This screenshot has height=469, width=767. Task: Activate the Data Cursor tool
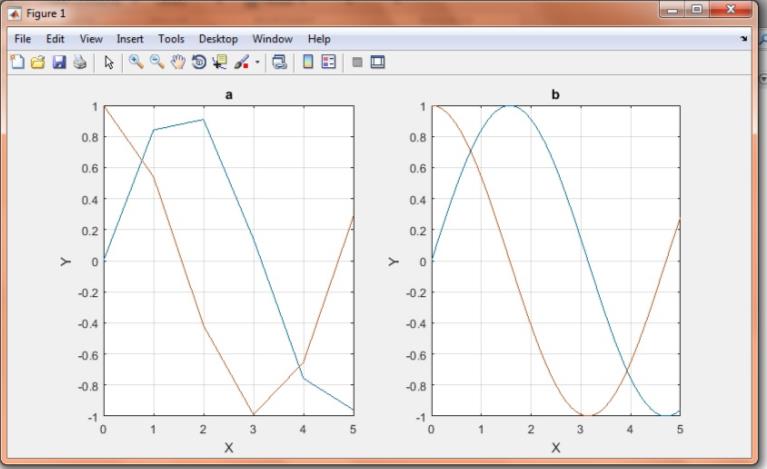tap(220, 62)
